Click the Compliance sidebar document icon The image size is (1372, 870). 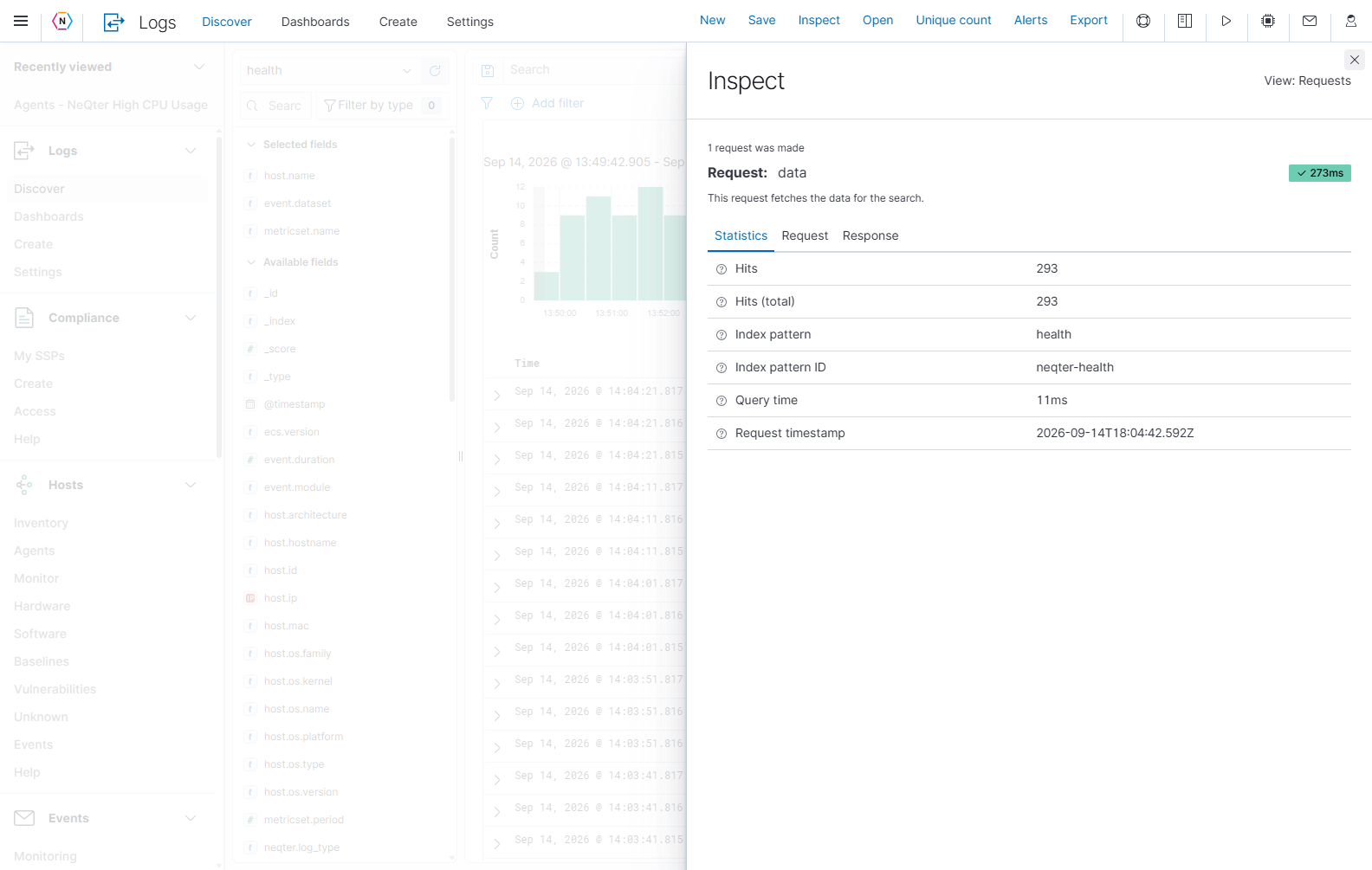point(24,318)
